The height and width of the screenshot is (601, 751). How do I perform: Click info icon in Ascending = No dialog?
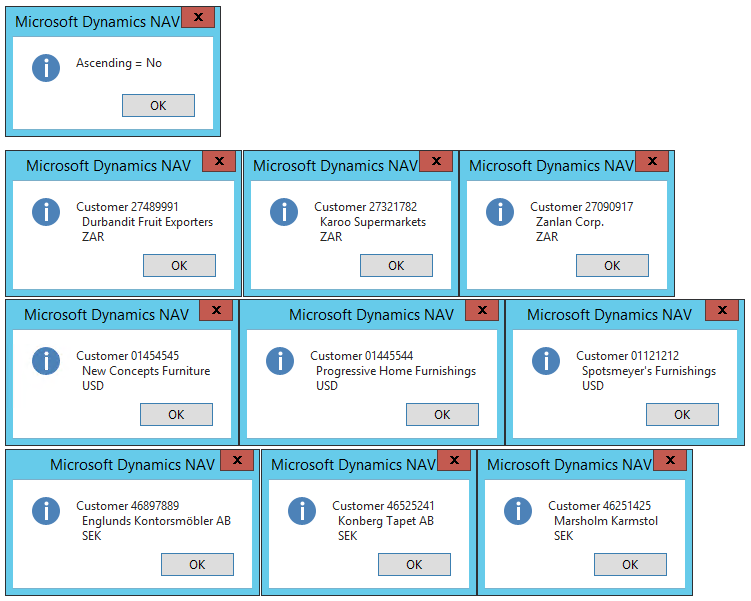tap(46, 68)
